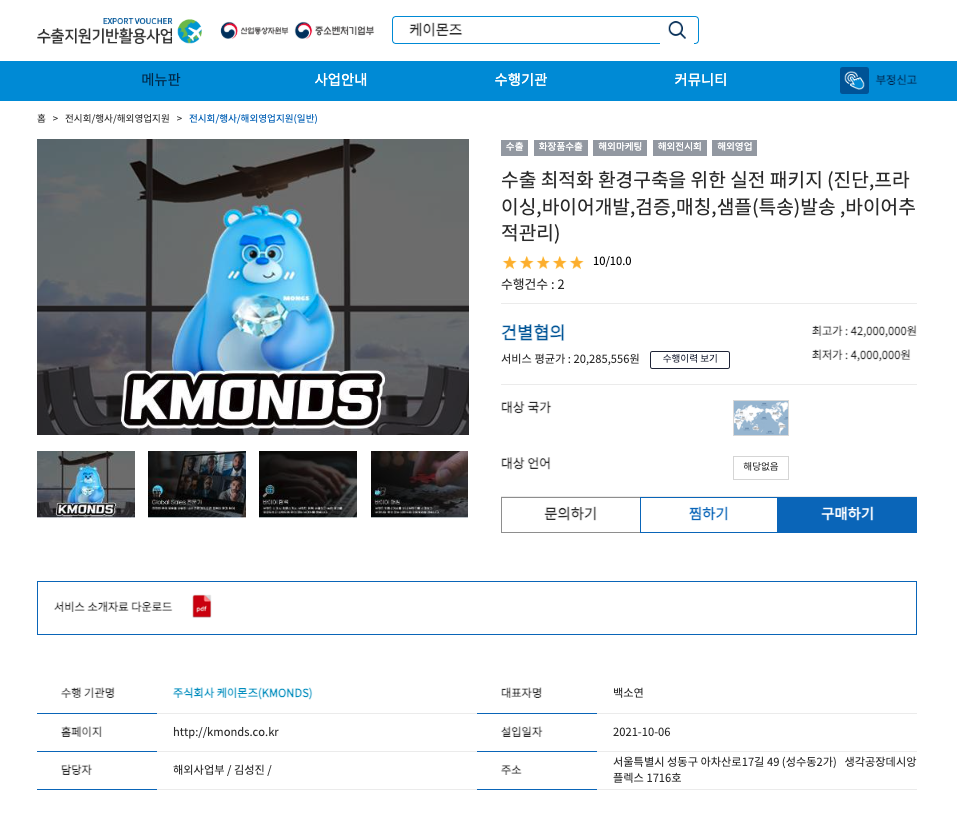The height and width of the screenshot is (822, 957).
Task: Click the representative name 백소연
Action: (628, 693)
